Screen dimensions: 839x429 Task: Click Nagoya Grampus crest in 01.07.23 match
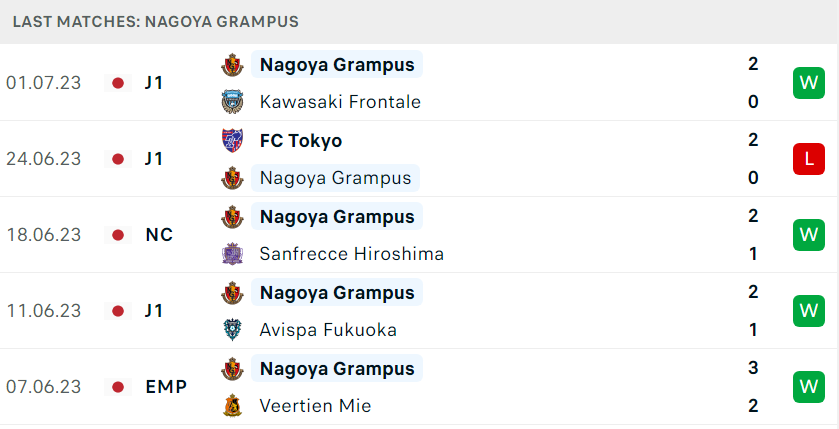pyautogui.click(x=232, y=65)
